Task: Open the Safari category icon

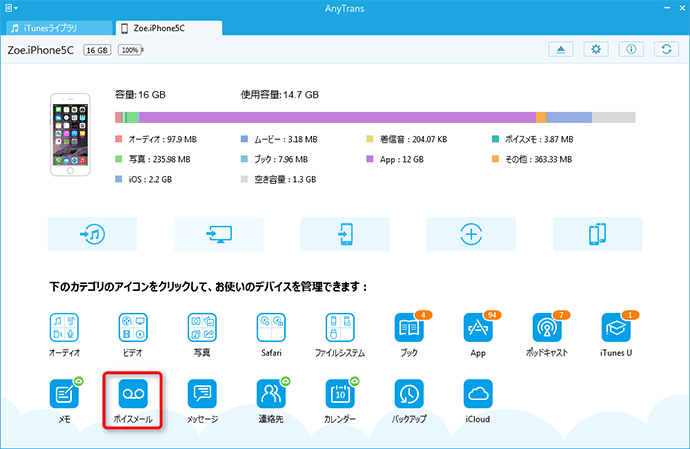Action: 271,328
